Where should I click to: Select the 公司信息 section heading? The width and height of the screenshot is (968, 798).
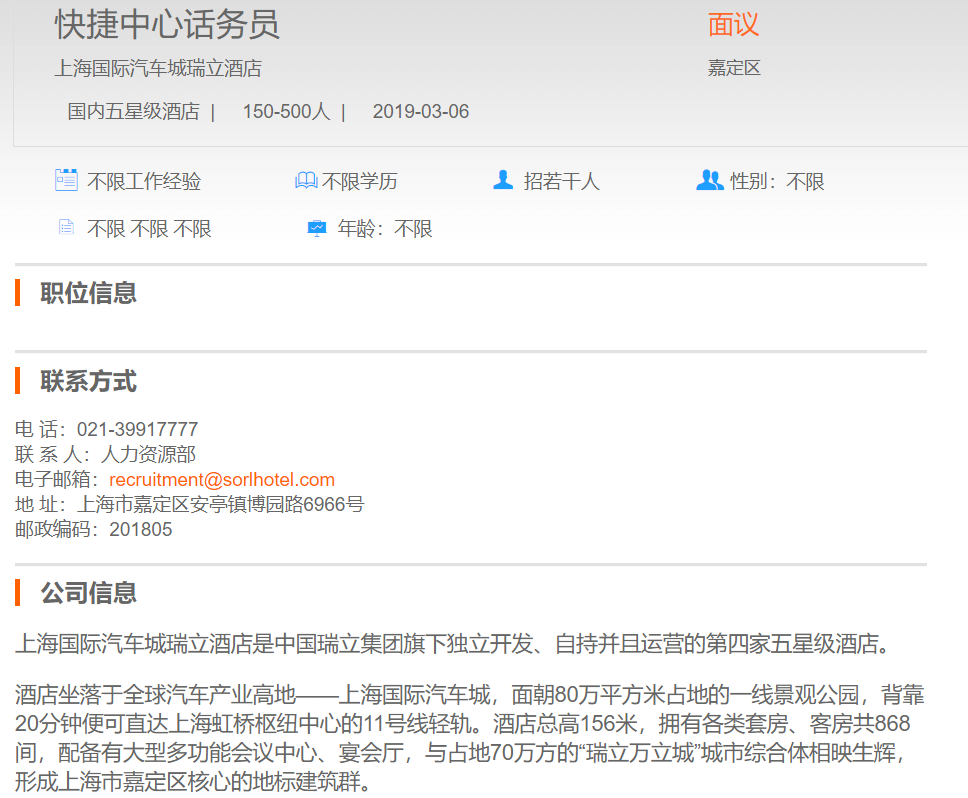point(88,593)
